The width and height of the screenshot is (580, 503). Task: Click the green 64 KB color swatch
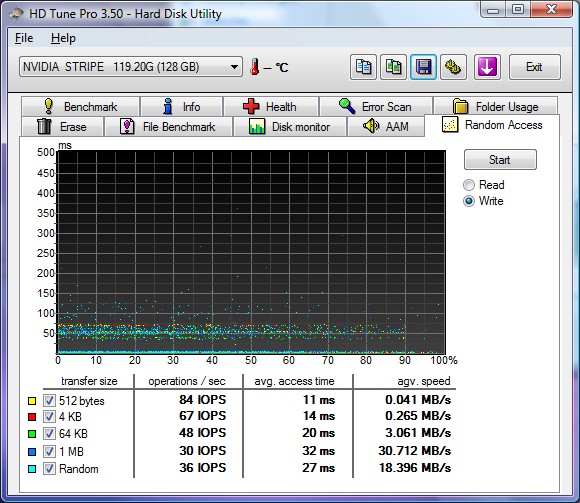[32, 434]
